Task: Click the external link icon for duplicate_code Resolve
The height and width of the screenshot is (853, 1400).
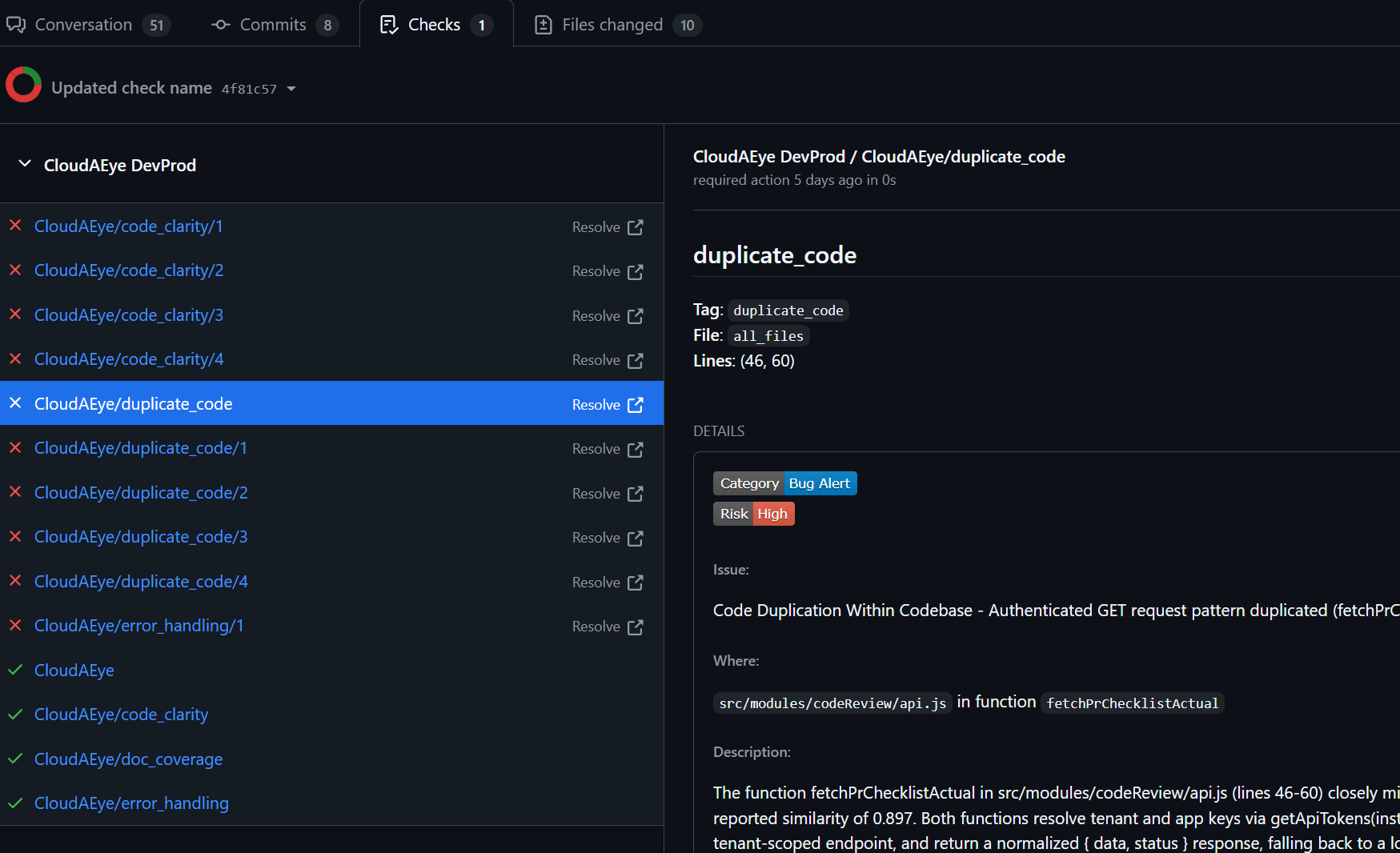Action: point(636,405)
